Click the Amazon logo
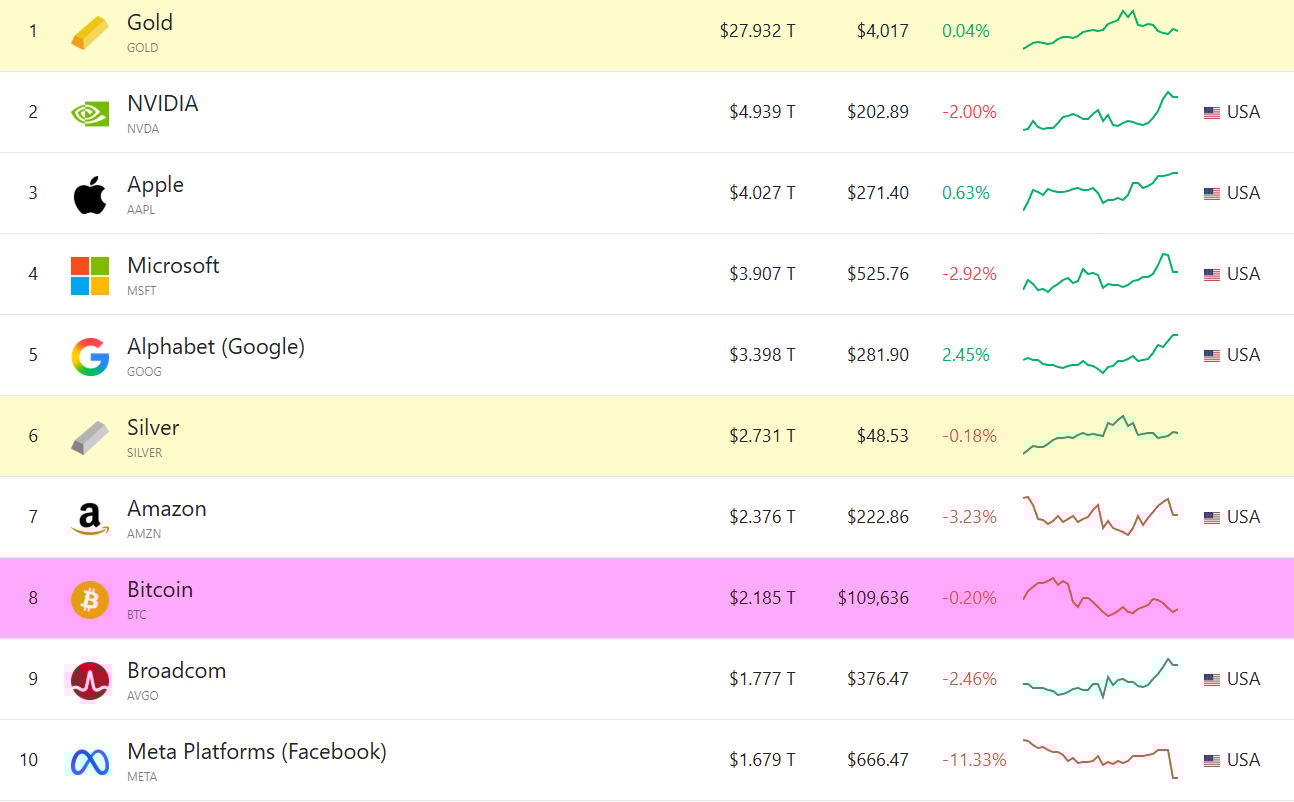Image resolution: width=1294 pixels, height=802 pixels. 89,517
